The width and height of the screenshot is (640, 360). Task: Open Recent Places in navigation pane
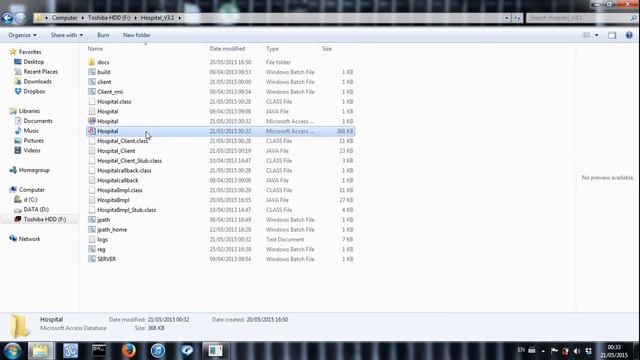pos(40,71)
